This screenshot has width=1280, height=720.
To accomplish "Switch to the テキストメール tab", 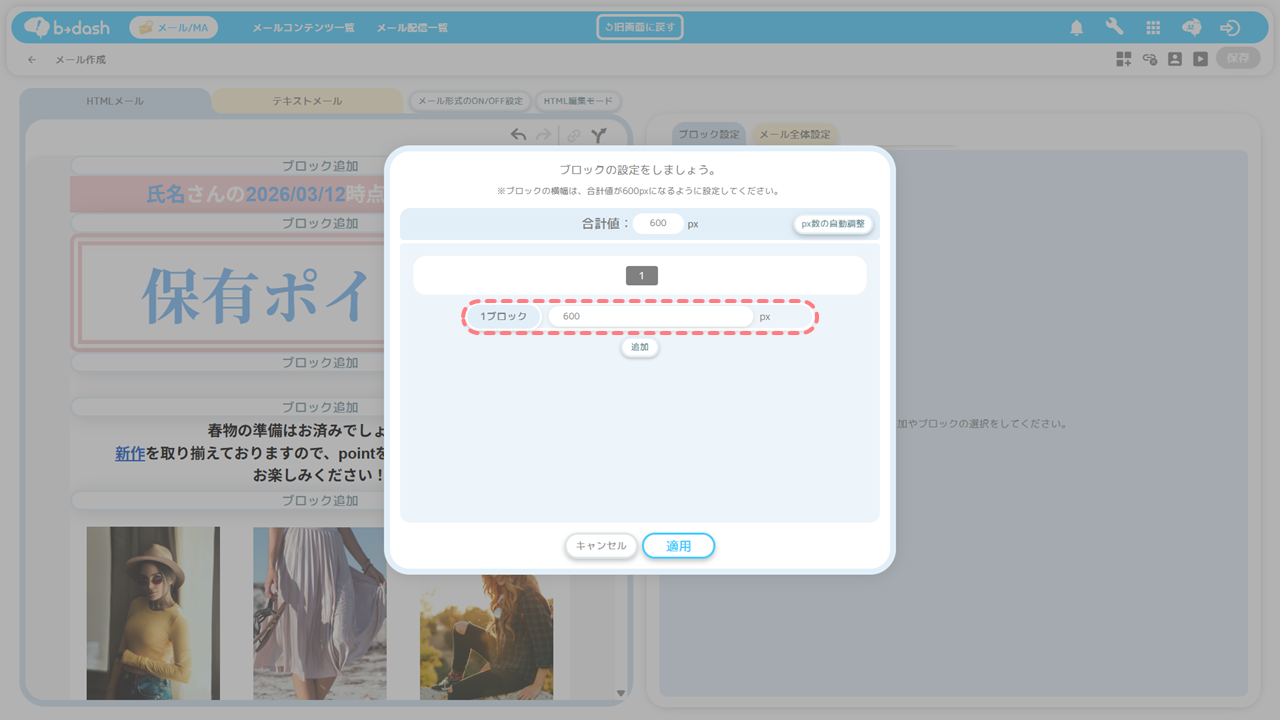I will [307, 101].
